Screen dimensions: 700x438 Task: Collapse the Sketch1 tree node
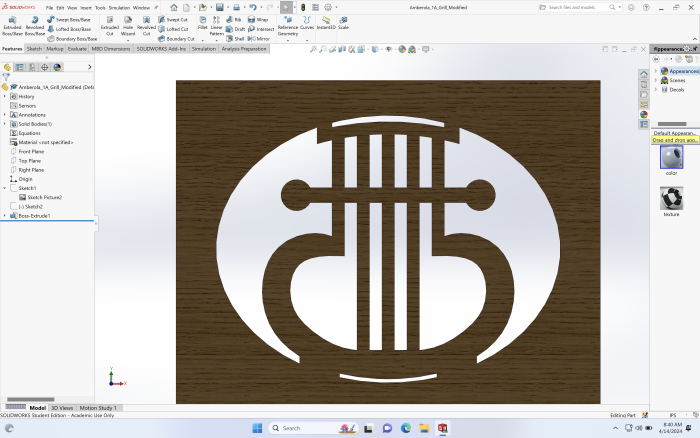(4, 188)
